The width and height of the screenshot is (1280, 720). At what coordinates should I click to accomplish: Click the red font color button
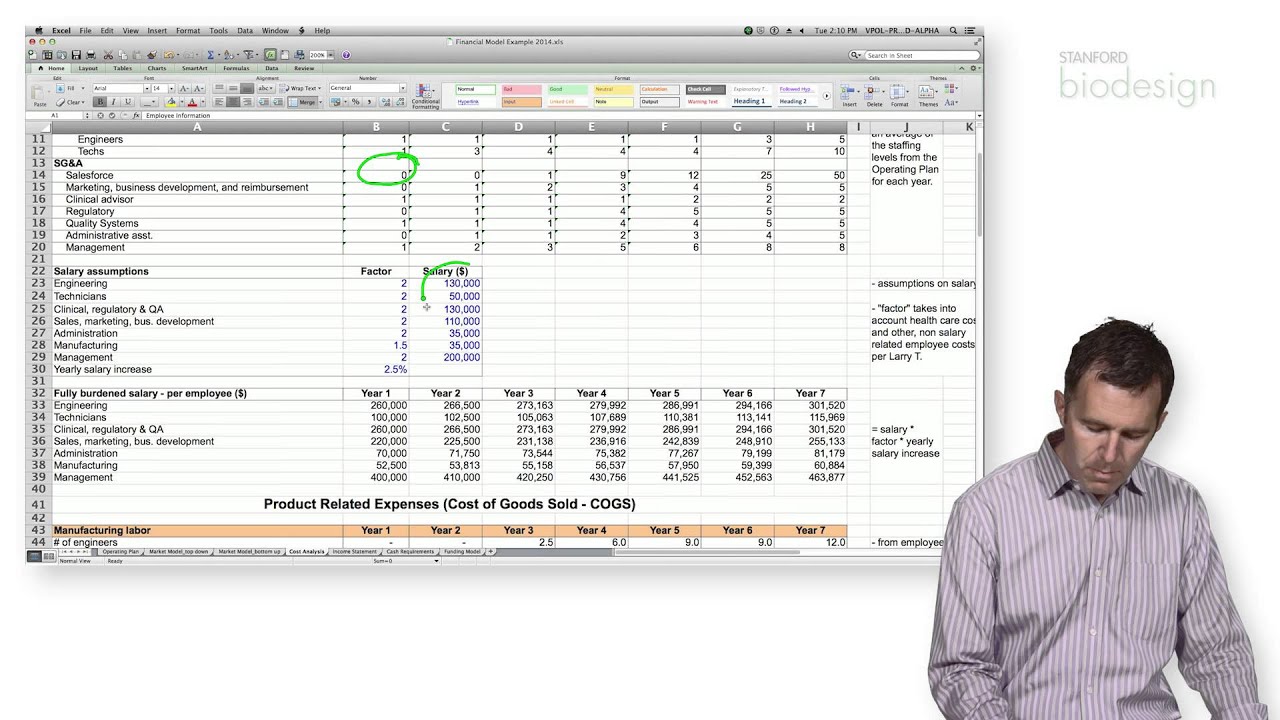[x=192, y=102]
